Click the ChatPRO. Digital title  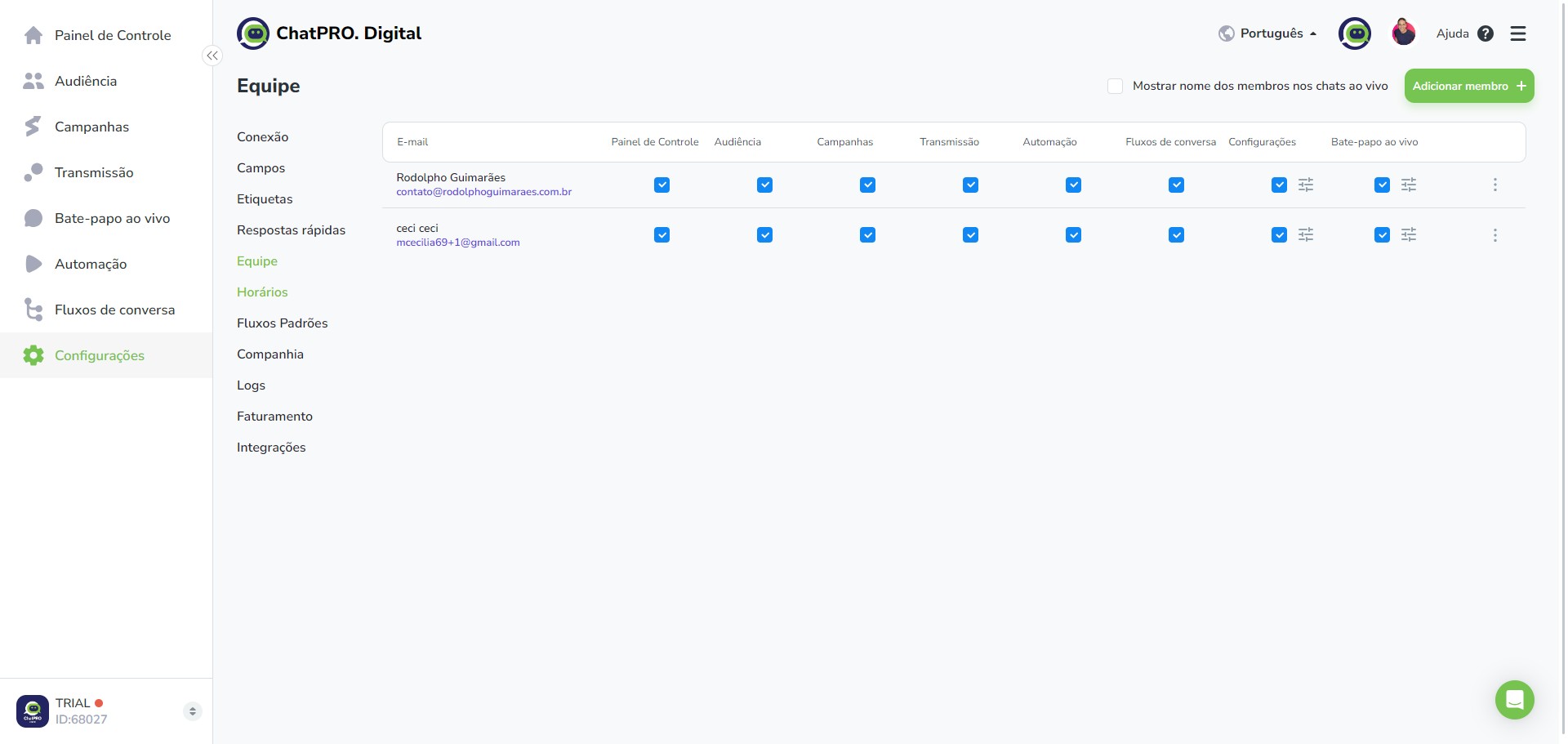[349, 33]
